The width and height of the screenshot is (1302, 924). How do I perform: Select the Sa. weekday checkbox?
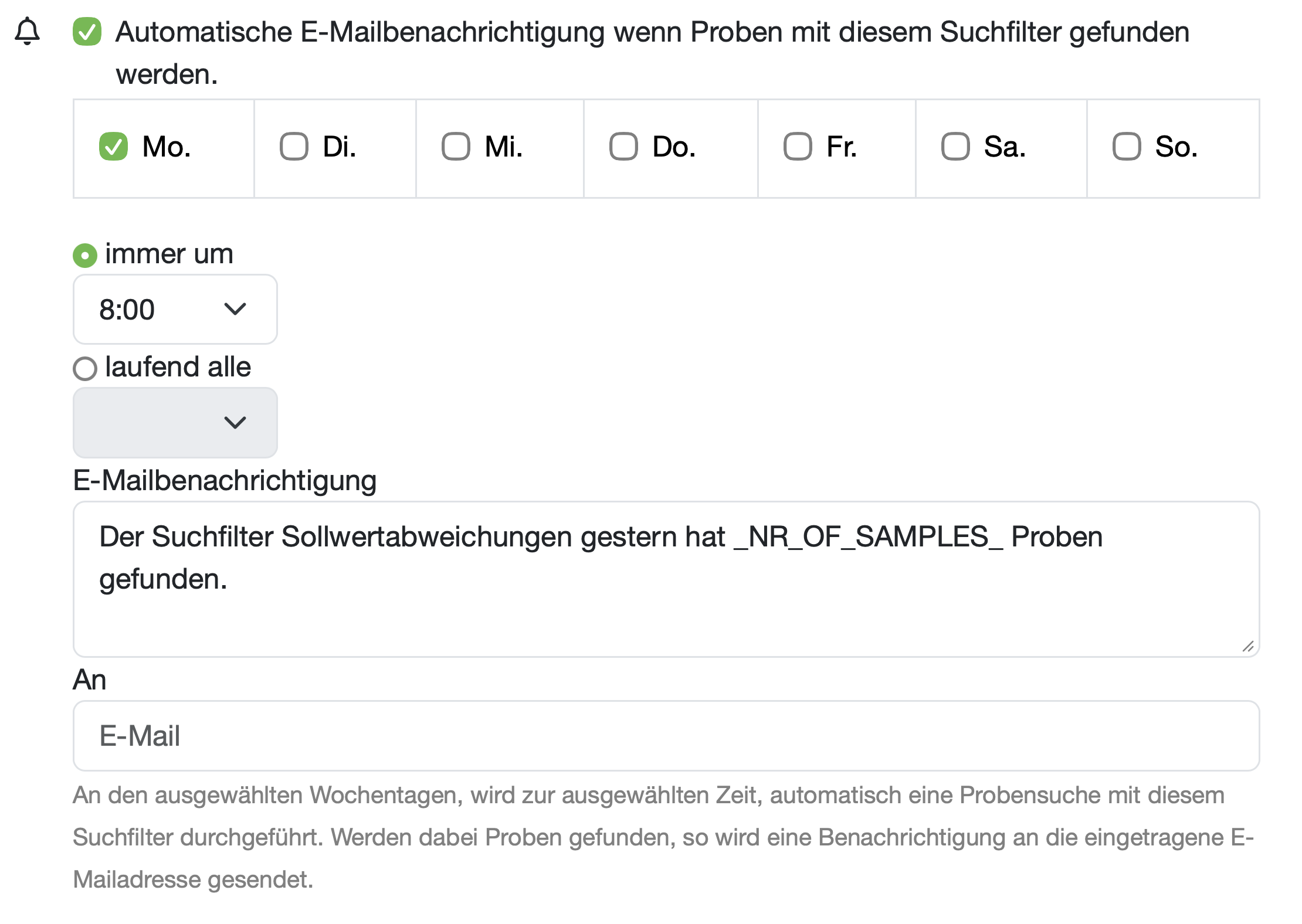955,147
